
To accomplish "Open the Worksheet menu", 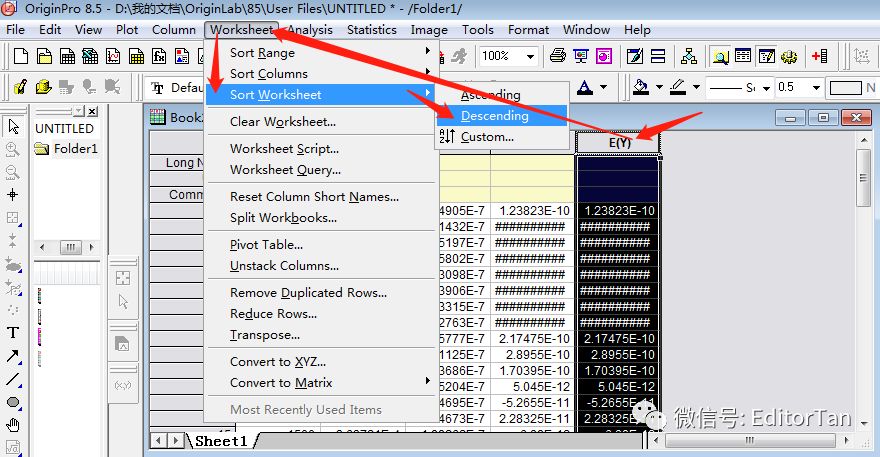I will (x=242, y=30).
